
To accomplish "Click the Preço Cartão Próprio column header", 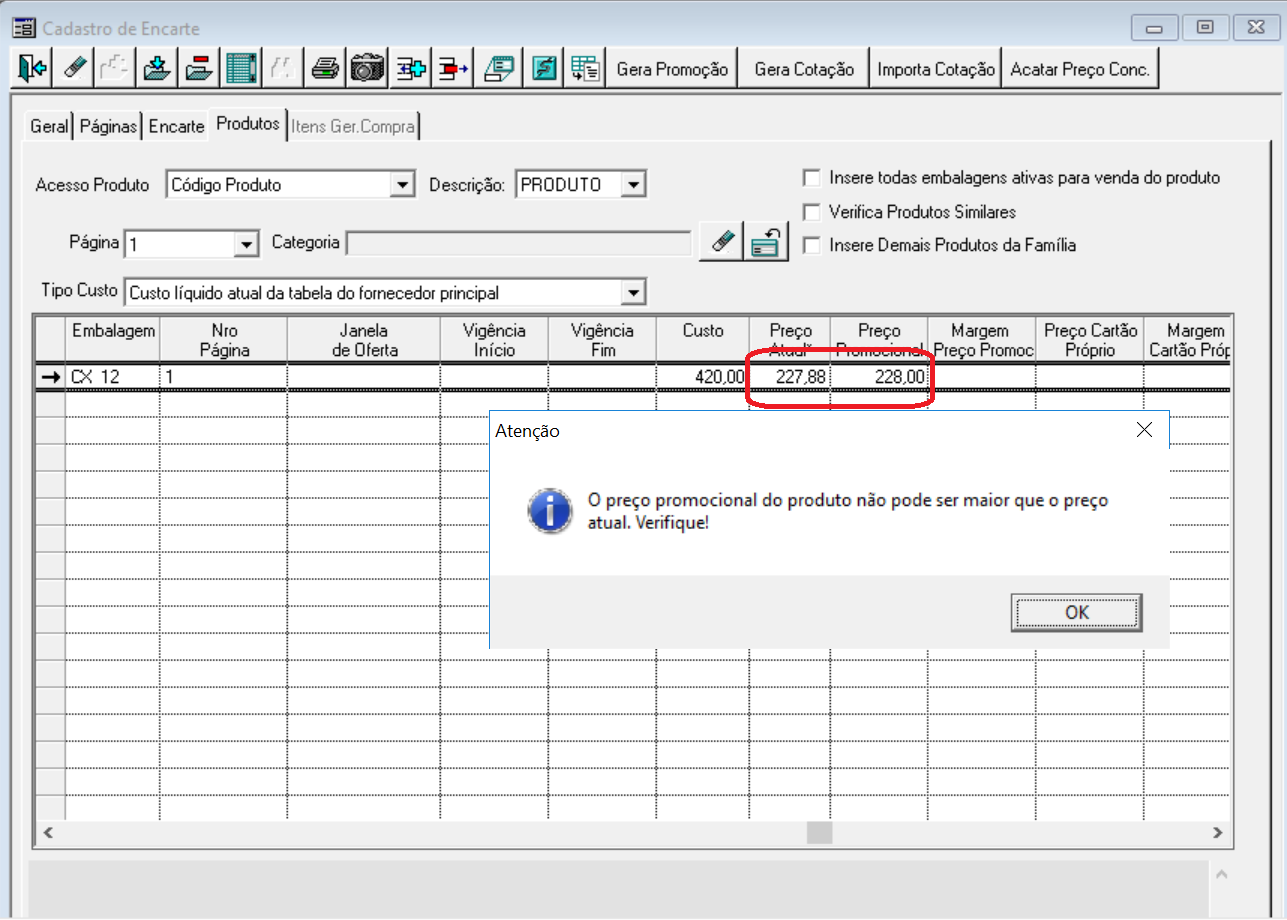I will click(1090, 340).
